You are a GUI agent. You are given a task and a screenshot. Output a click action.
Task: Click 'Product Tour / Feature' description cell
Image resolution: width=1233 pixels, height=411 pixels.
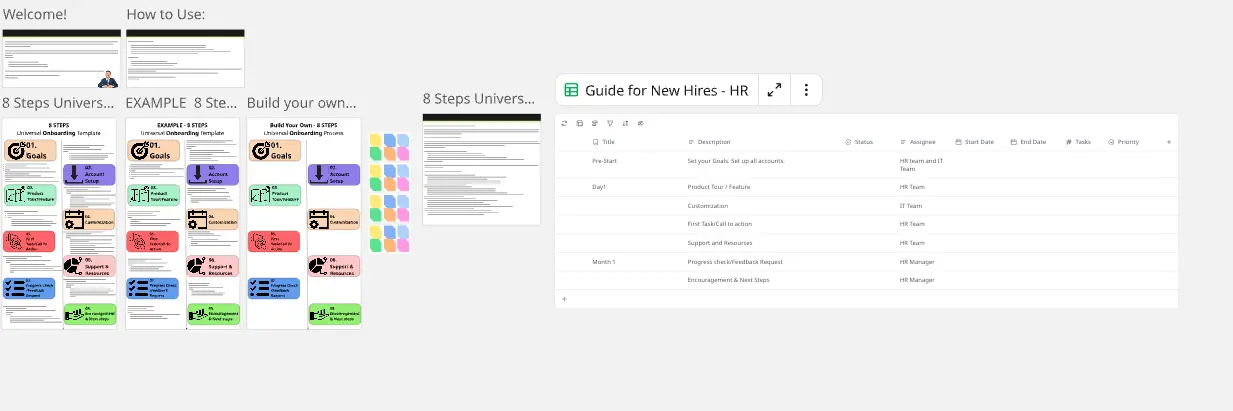click(x=719, y=187)
